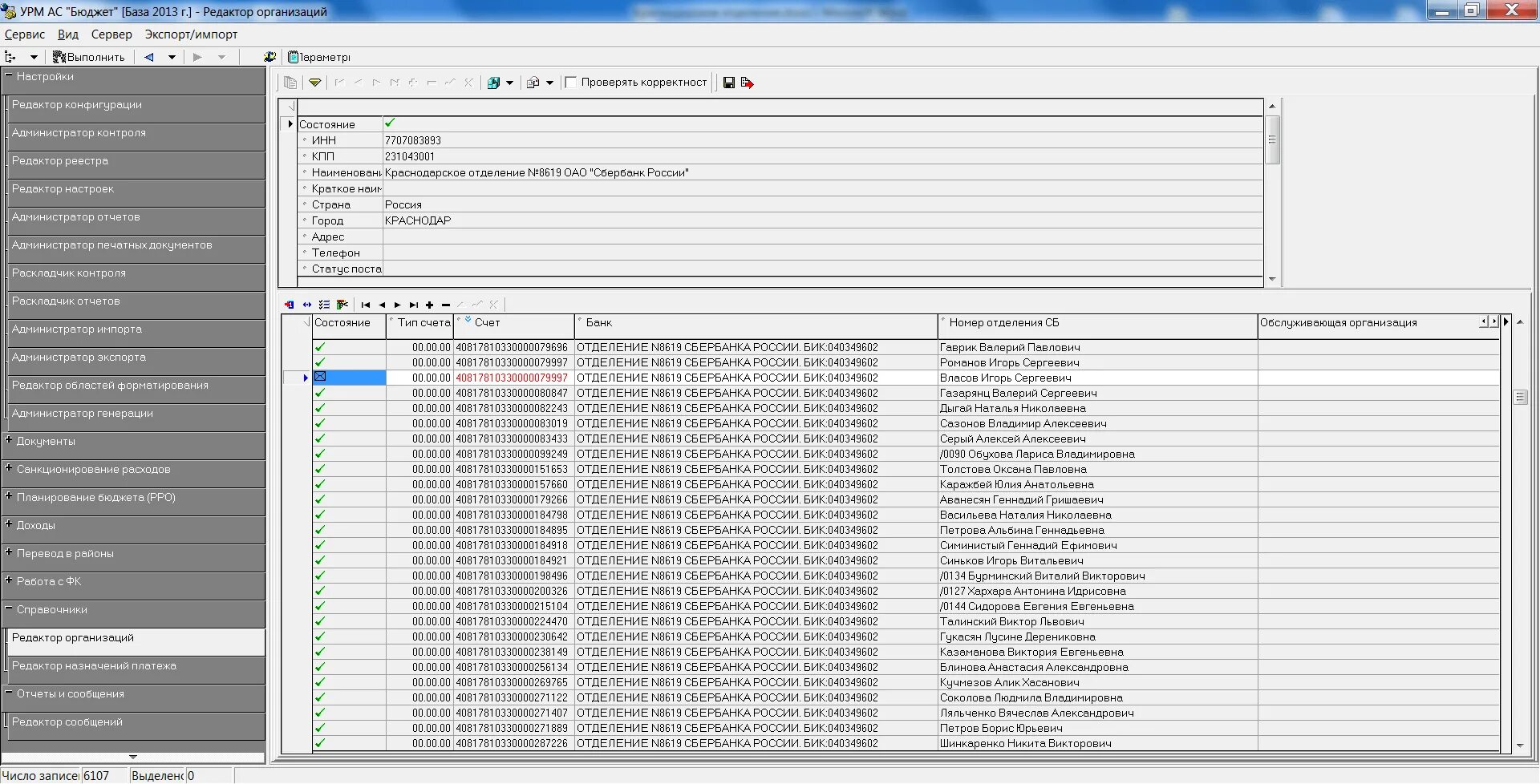Open the dropdown beside the green cube icon
Screen dimensions: 1540x784
pyautogui.click(x=509, y=83)
